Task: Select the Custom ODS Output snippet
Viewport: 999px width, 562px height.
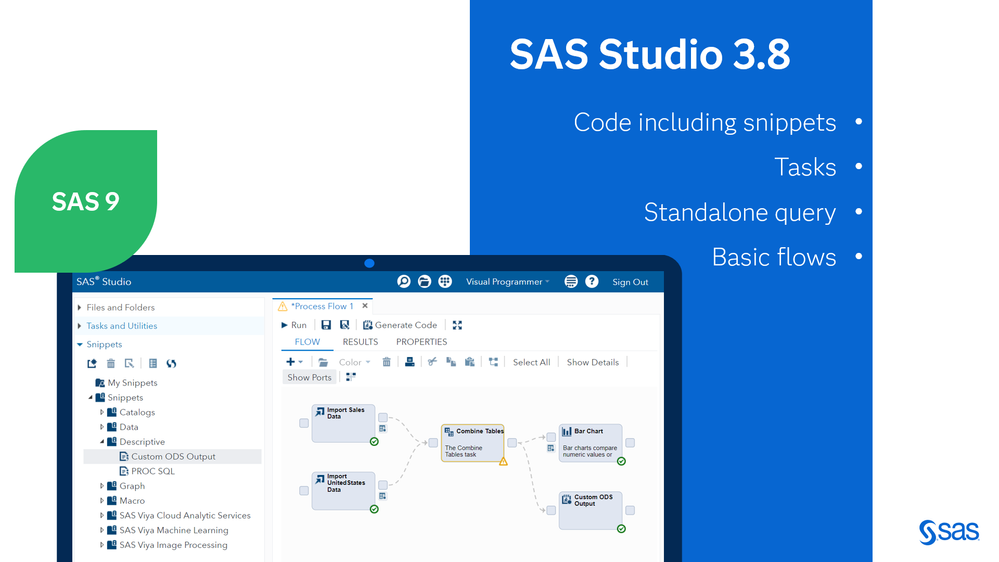Action: pos(173,456)
